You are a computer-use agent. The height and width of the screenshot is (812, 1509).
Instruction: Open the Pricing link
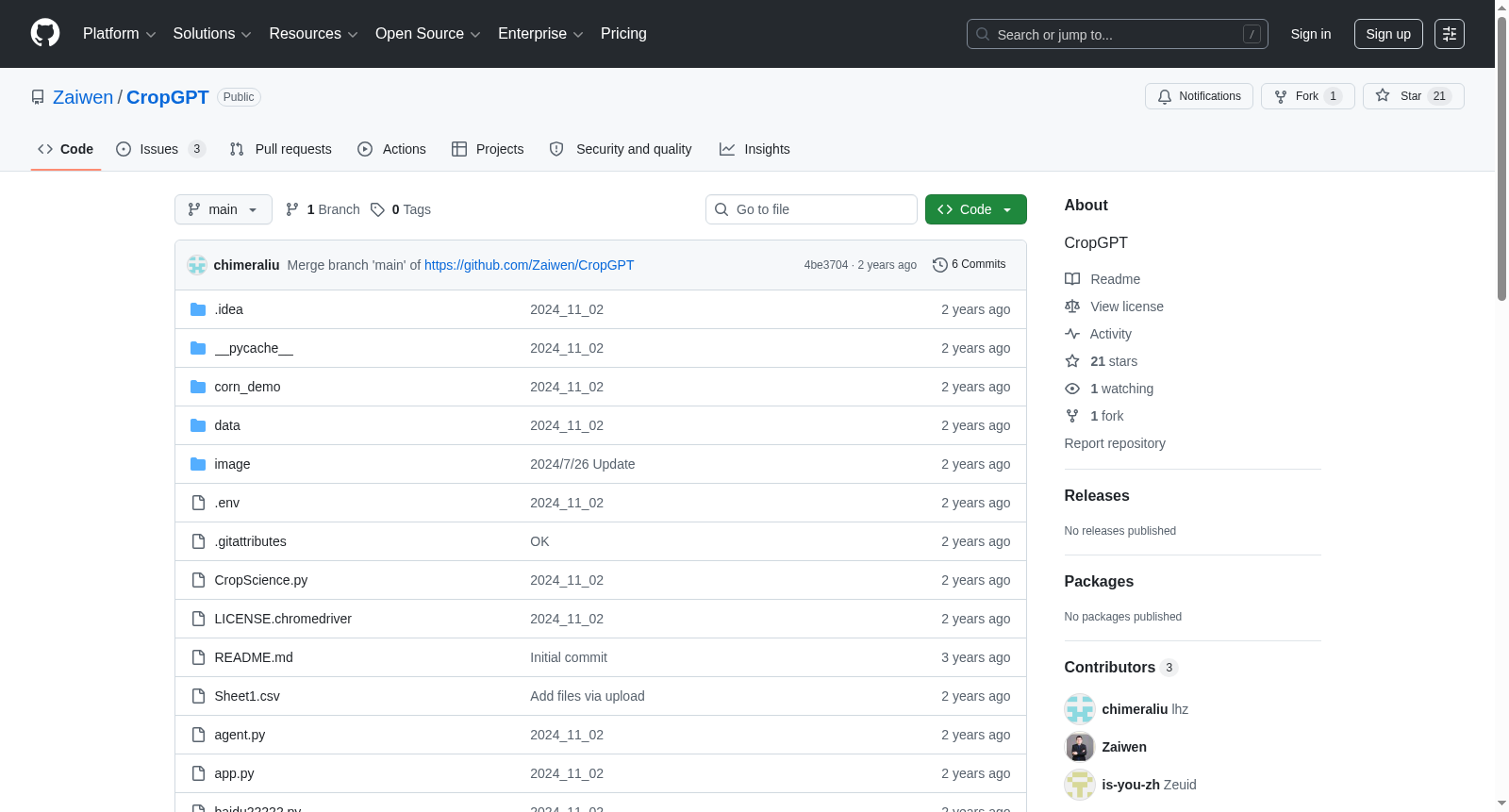pyautogui.click(x=623, y=34)
